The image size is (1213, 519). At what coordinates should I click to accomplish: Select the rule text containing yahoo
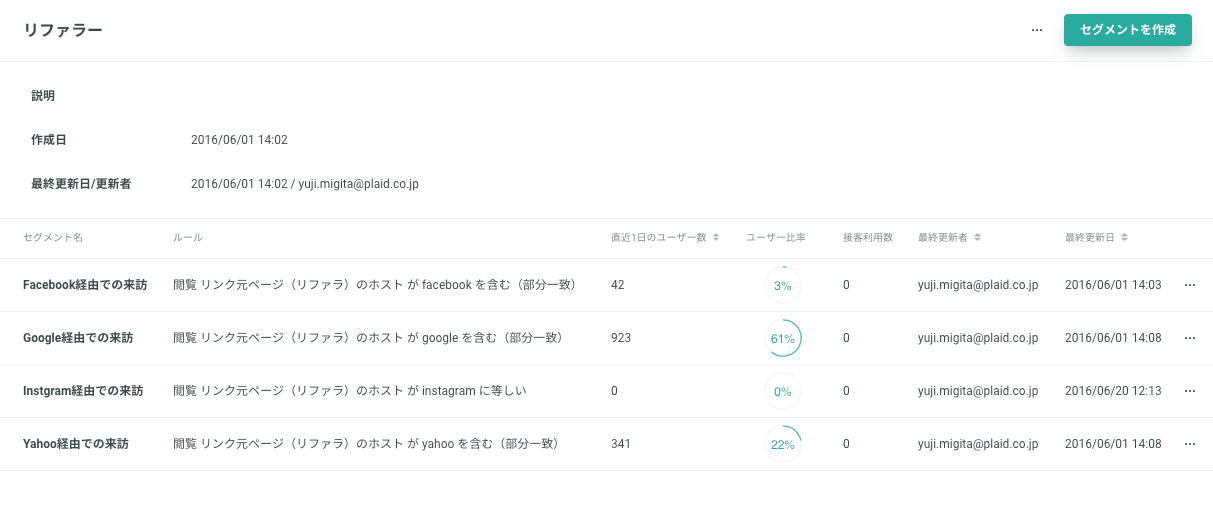click(368, 444)
